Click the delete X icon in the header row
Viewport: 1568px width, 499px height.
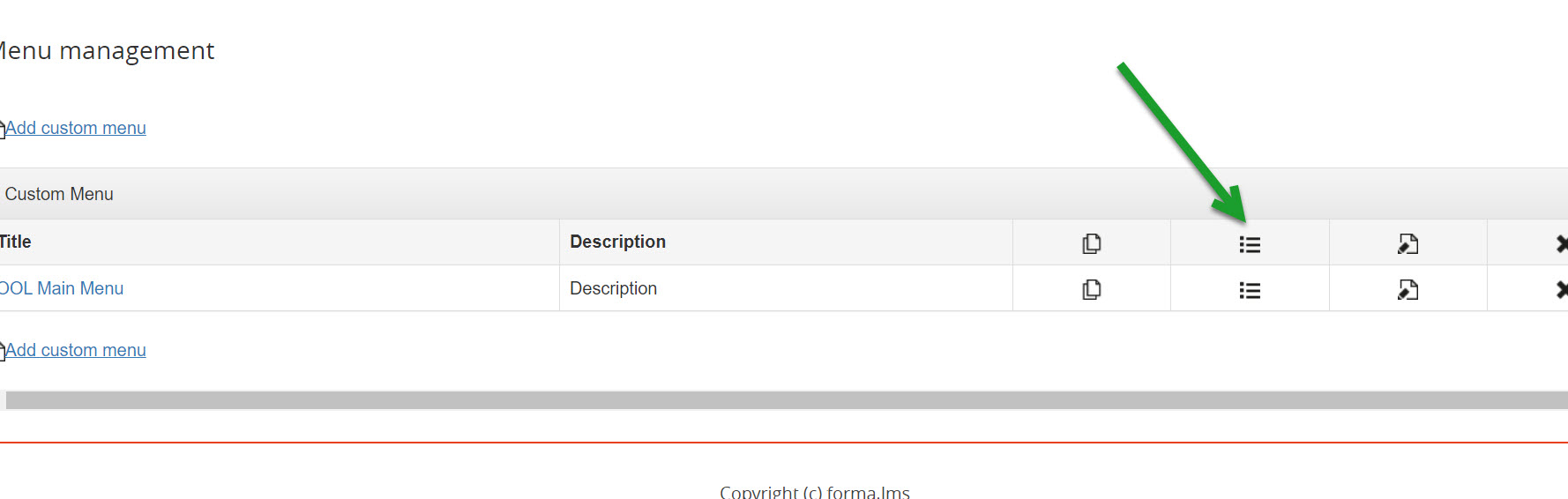click(x=1561, y=243)
